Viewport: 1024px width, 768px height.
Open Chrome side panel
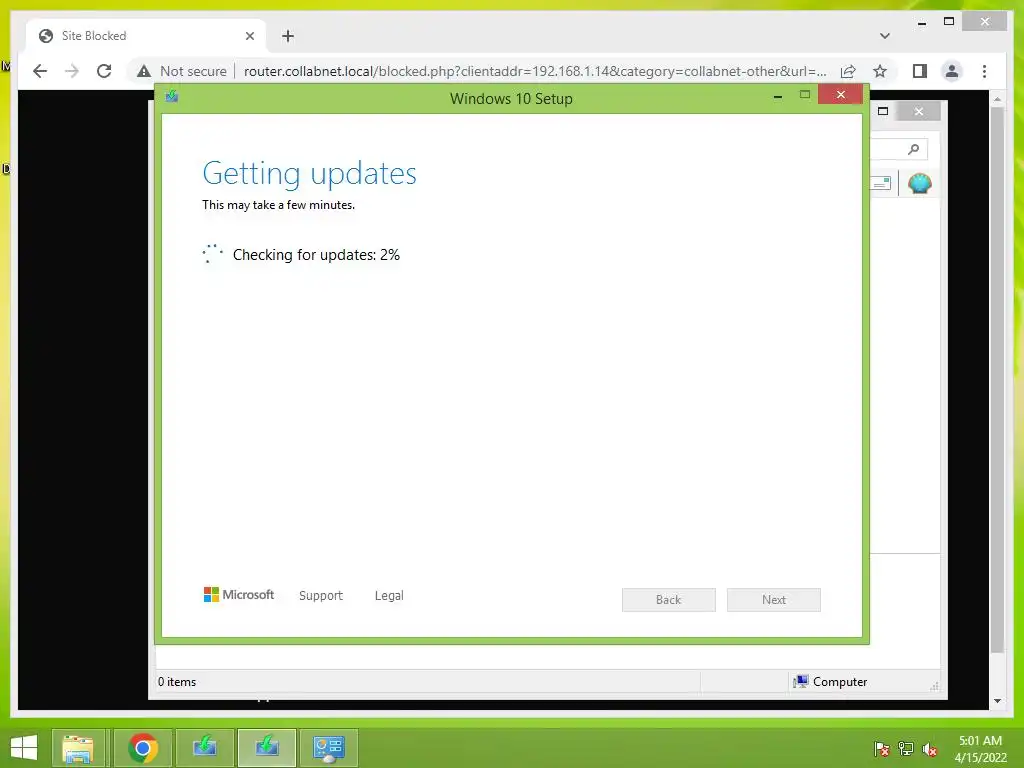click(920, 71)
